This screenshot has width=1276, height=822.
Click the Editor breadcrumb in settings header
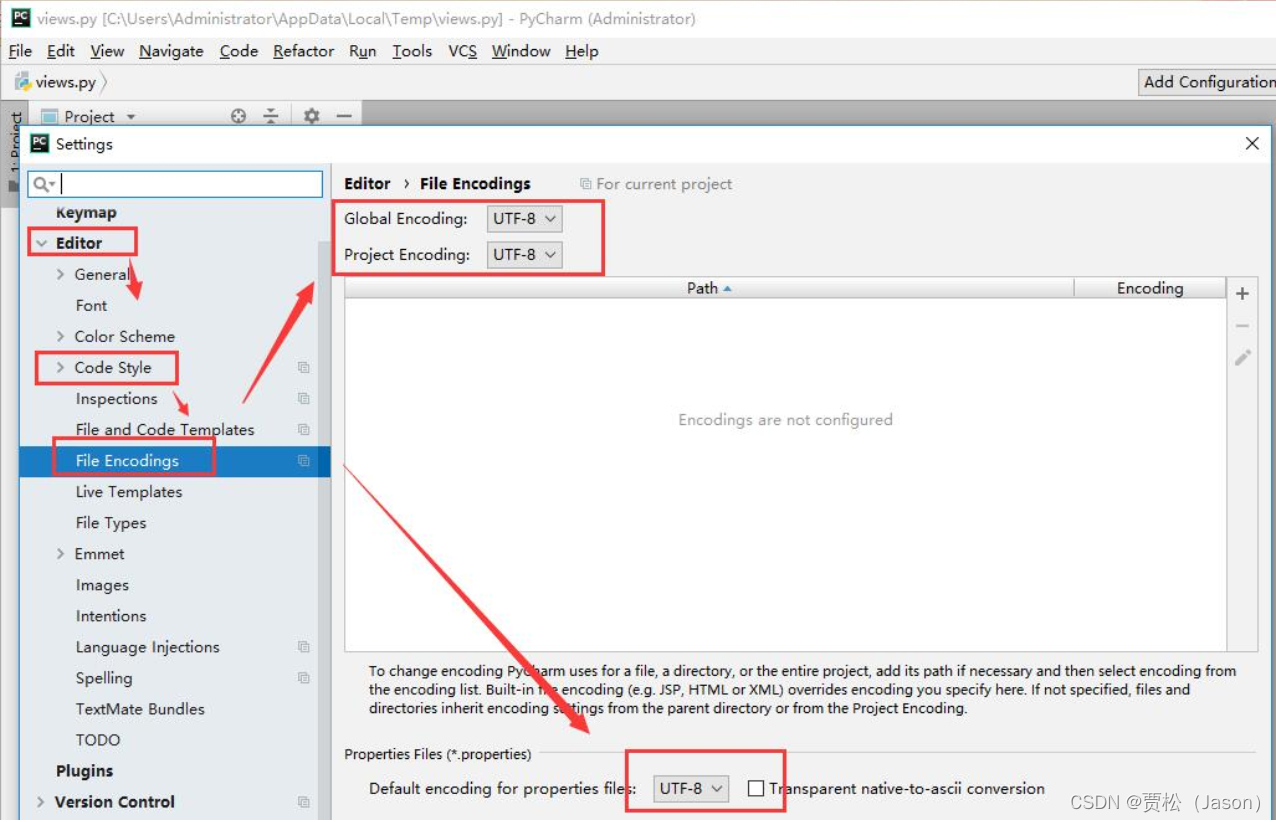point(367,184)
